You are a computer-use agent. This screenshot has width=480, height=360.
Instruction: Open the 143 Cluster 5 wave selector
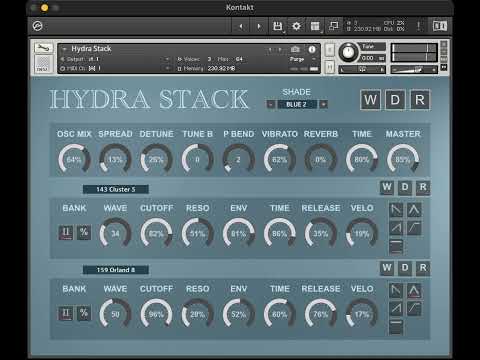[x=116, y=189]
